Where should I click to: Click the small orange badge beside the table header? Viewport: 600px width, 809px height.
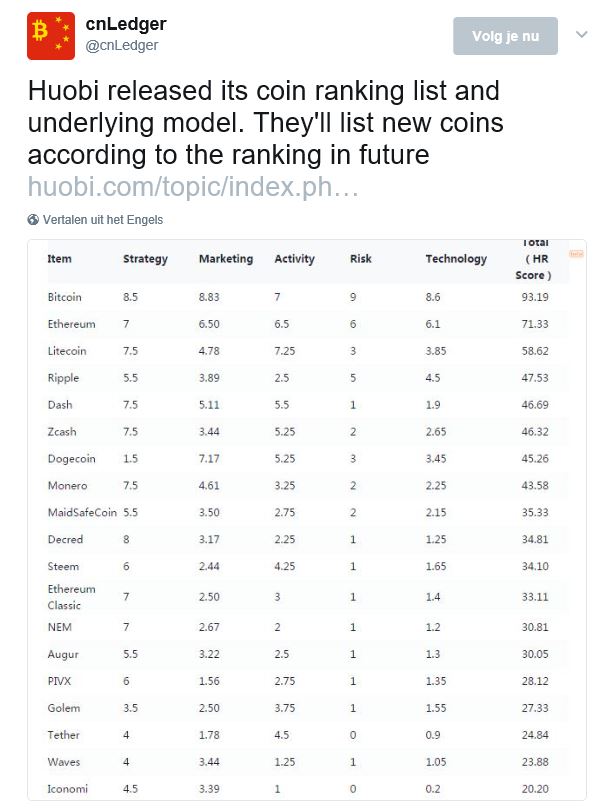pos(575,255)
